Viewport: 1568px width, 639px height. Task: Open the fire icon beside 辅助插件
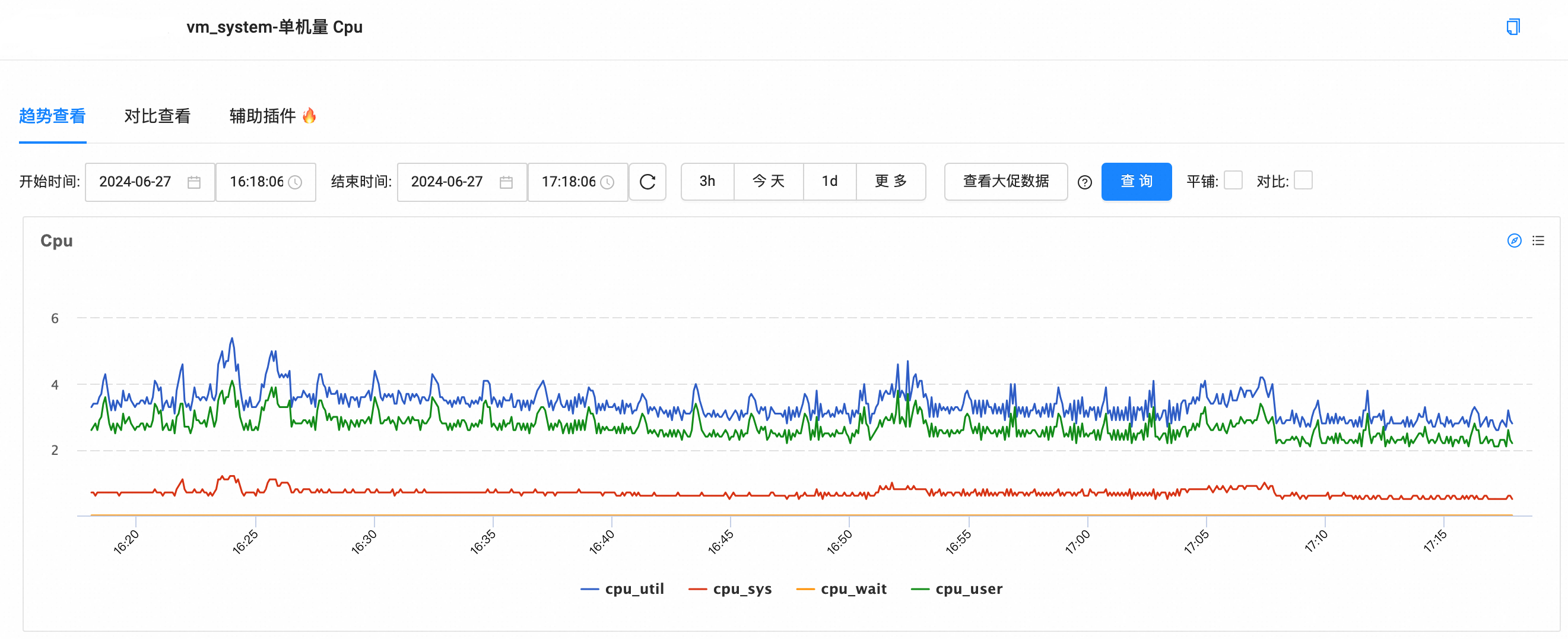(x=309, y=116)
